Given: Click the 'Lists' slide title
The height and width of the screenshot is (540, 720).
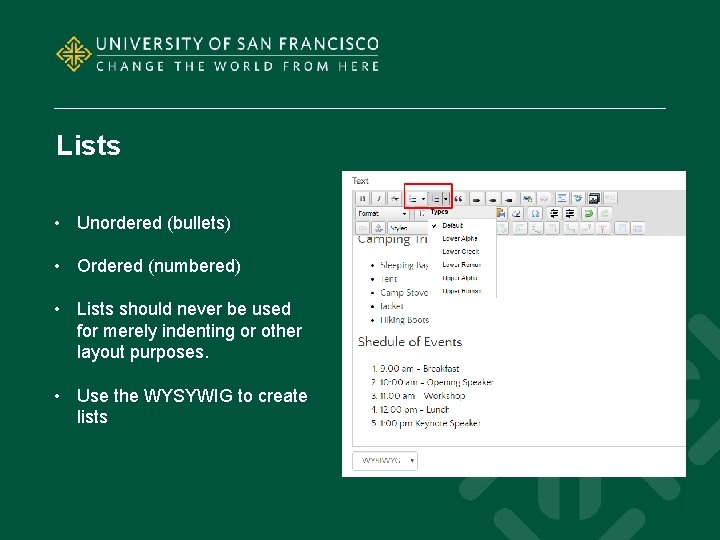Looking at the screenshot, I should coord(88,146).
